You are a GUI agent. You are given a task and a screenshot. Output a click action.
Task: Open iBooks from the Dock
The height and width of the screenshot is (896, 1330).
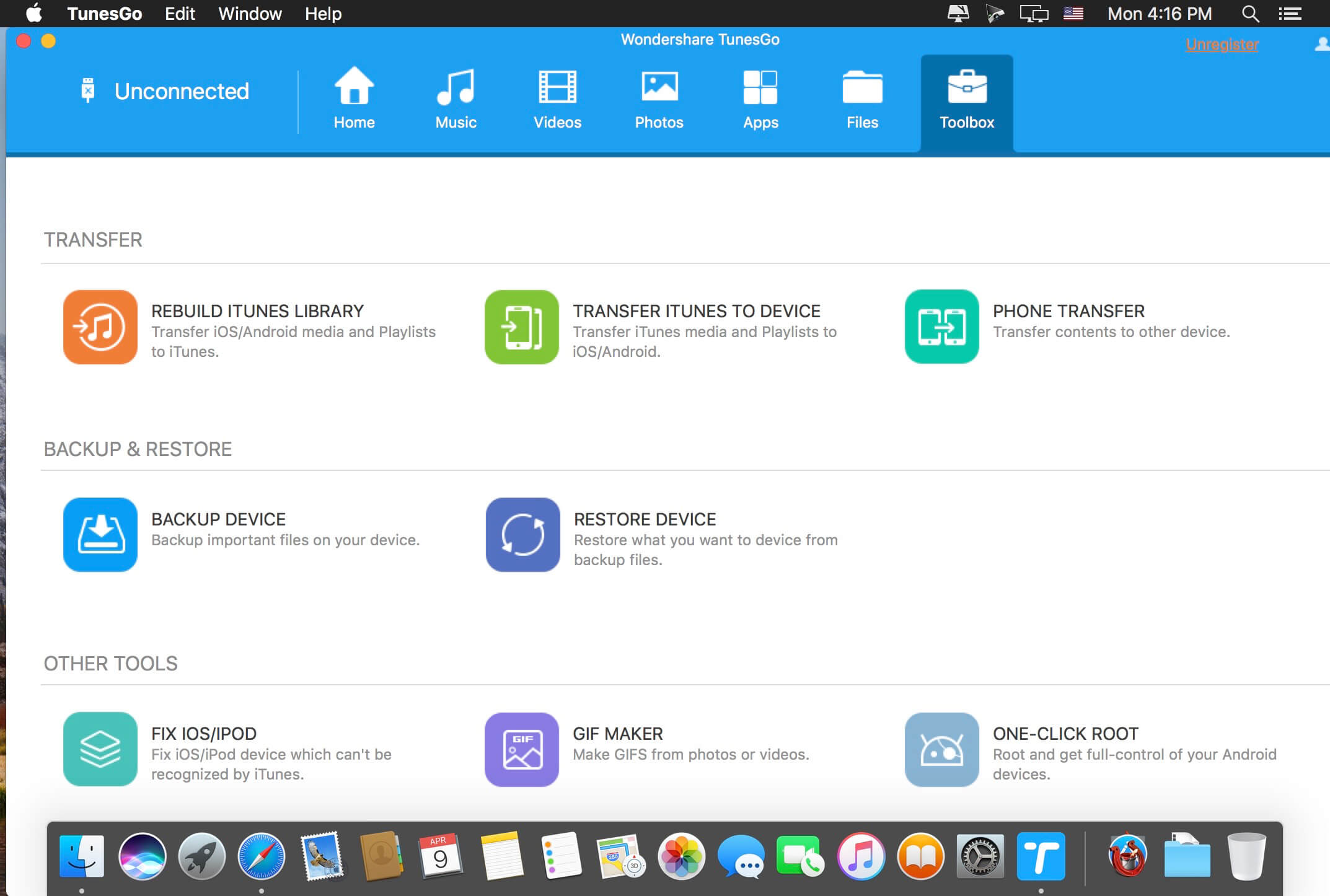click(x=921, y=856)
